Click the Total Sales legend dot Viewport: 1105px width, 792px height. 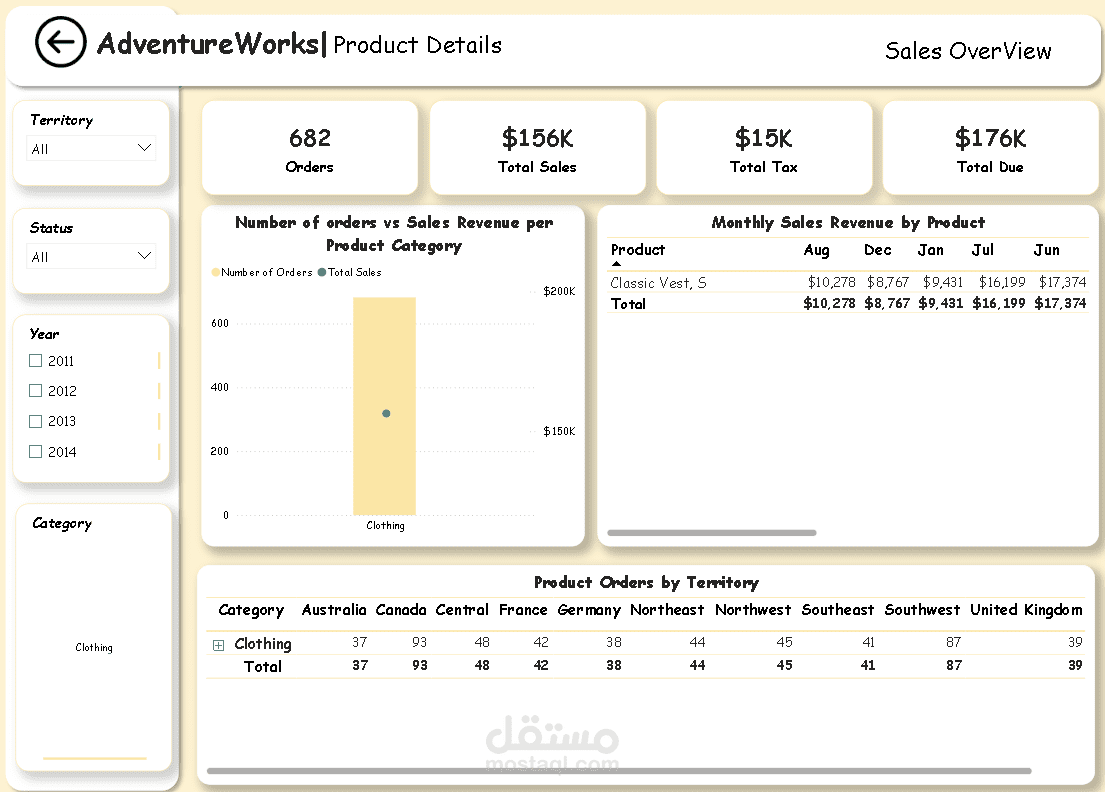point(322,272)
